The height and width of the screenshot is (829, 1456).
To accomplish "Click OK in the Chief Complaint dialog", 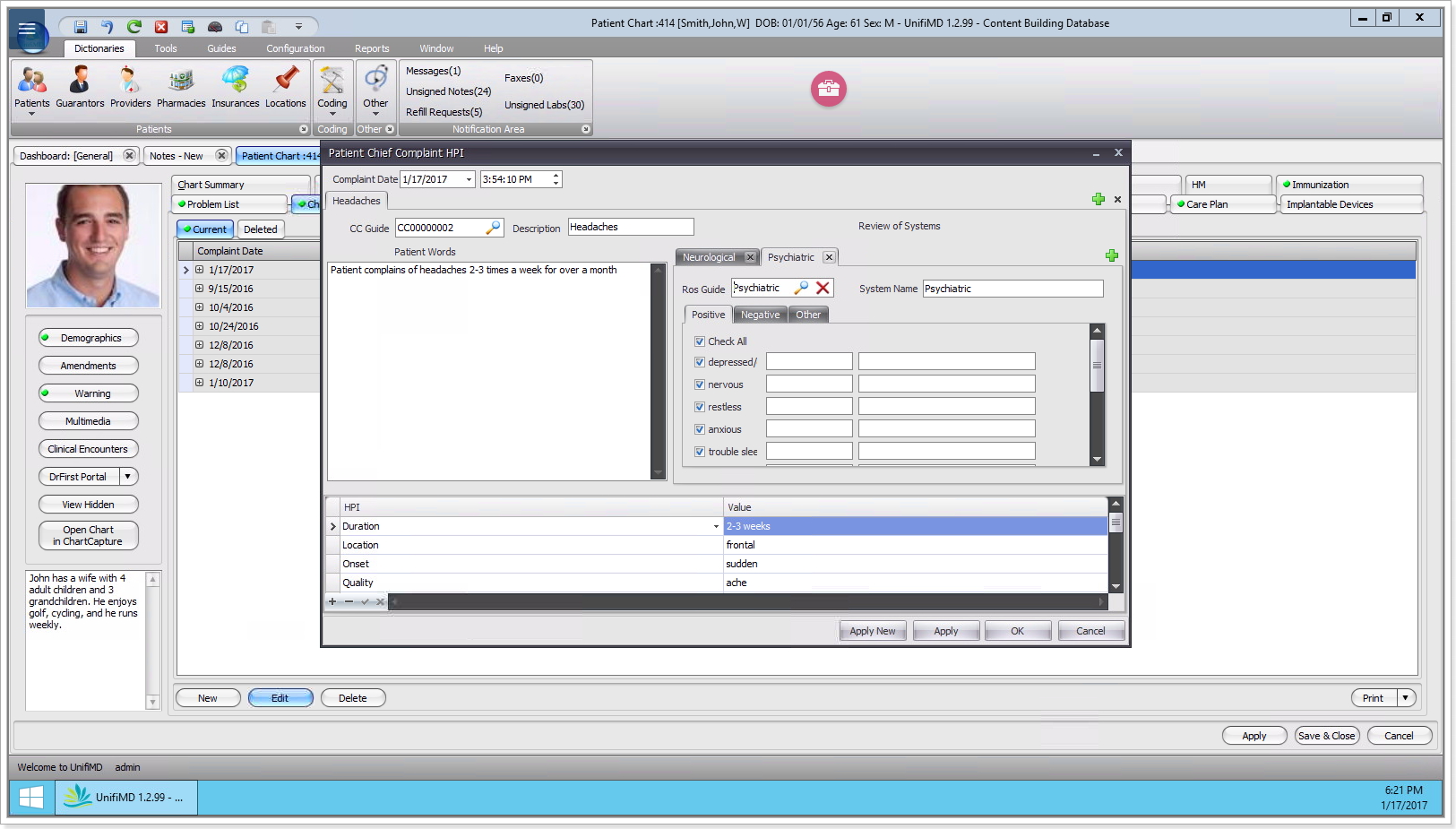I will coord(1017,631).
